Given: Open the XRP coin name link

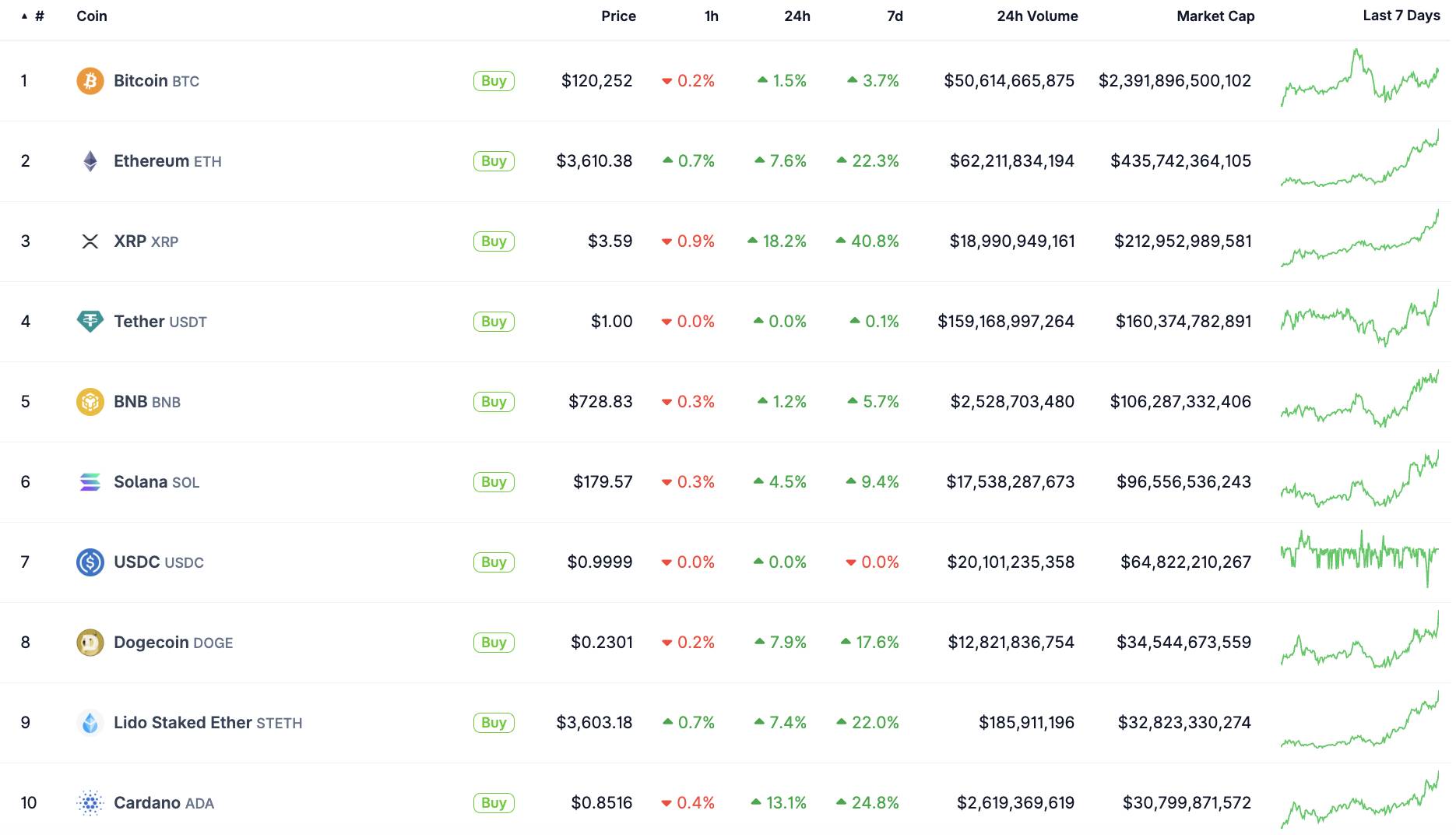Looking at the screenshot, I should click(x=146, y=241).
